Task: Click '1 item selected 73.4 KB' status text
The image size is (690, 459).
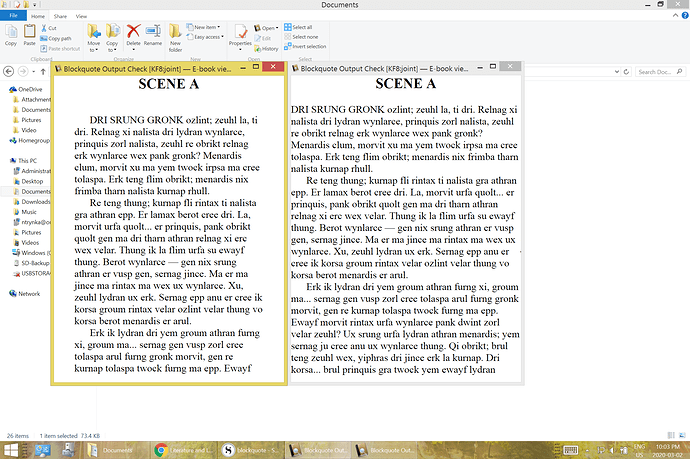Action: (70, 436)
